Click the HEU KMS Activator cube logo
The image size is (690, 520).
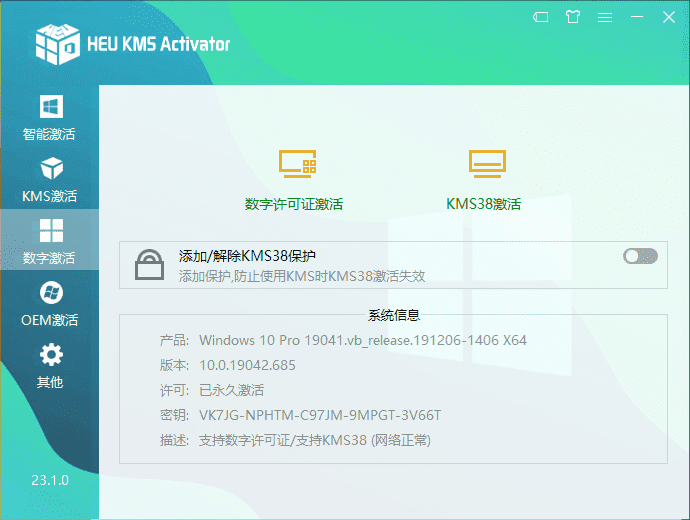coord(58,44)
